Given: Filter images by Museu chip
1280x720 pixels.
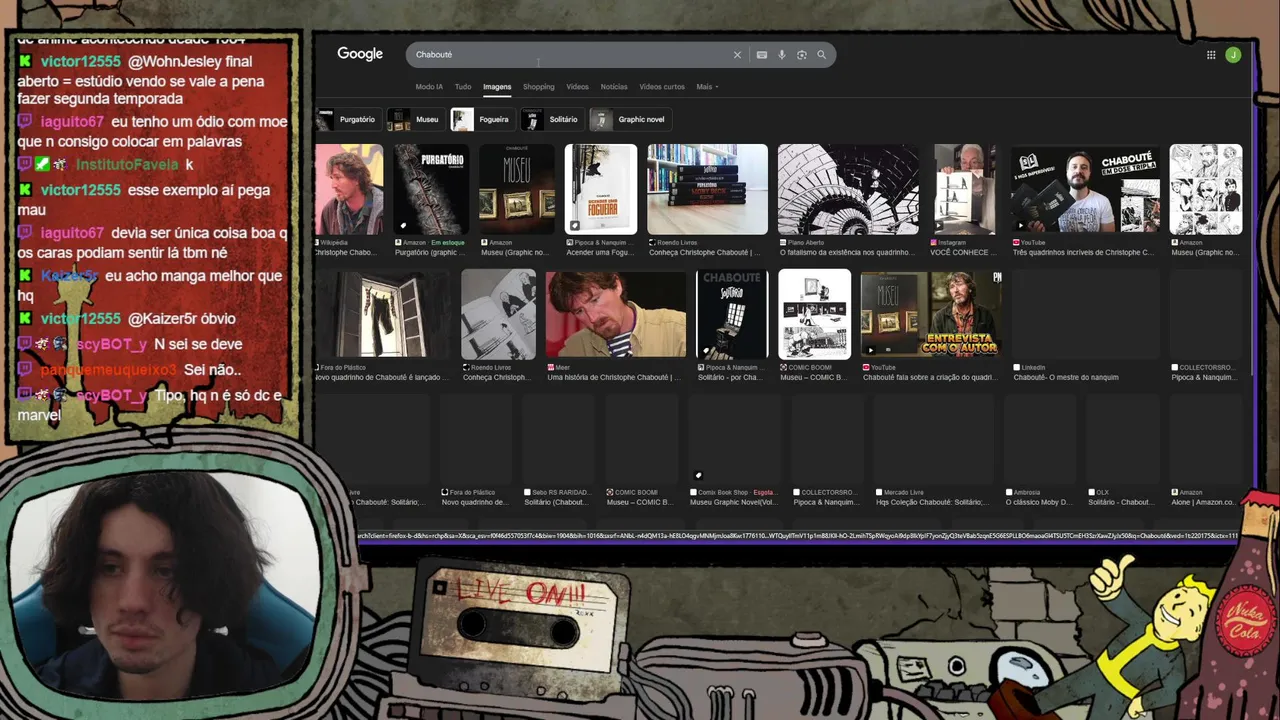Looking at the screenshot, I should click(x=415, y=120).
